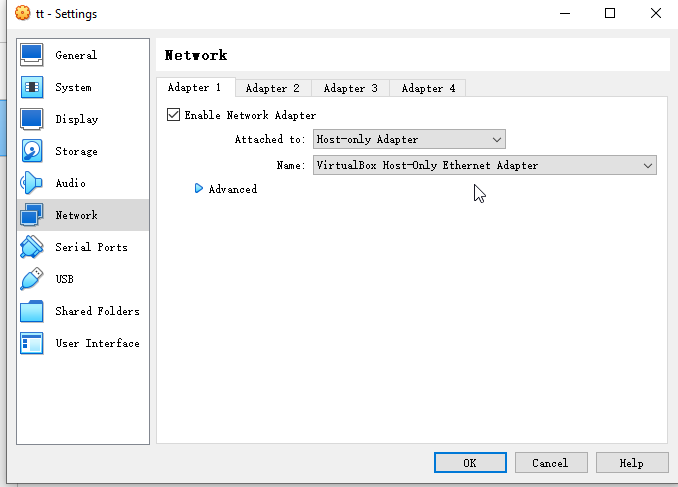
Task: Open USB settings via the USB icon
Action: pos(32,279)
